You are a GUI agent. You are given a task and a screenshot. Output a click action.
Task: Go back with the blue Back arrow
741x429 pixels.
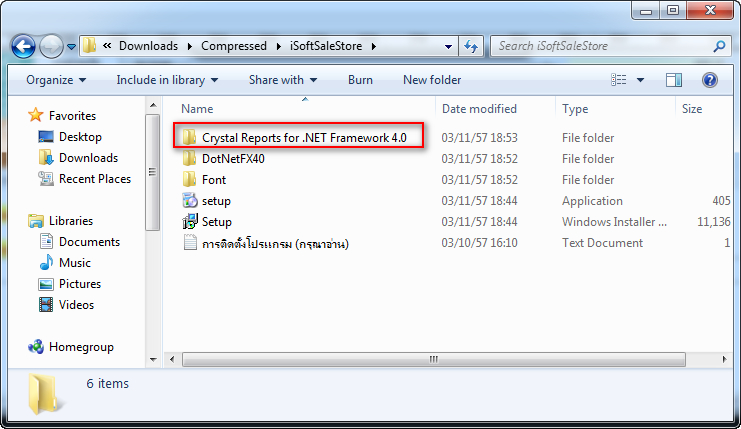point(23,46)
